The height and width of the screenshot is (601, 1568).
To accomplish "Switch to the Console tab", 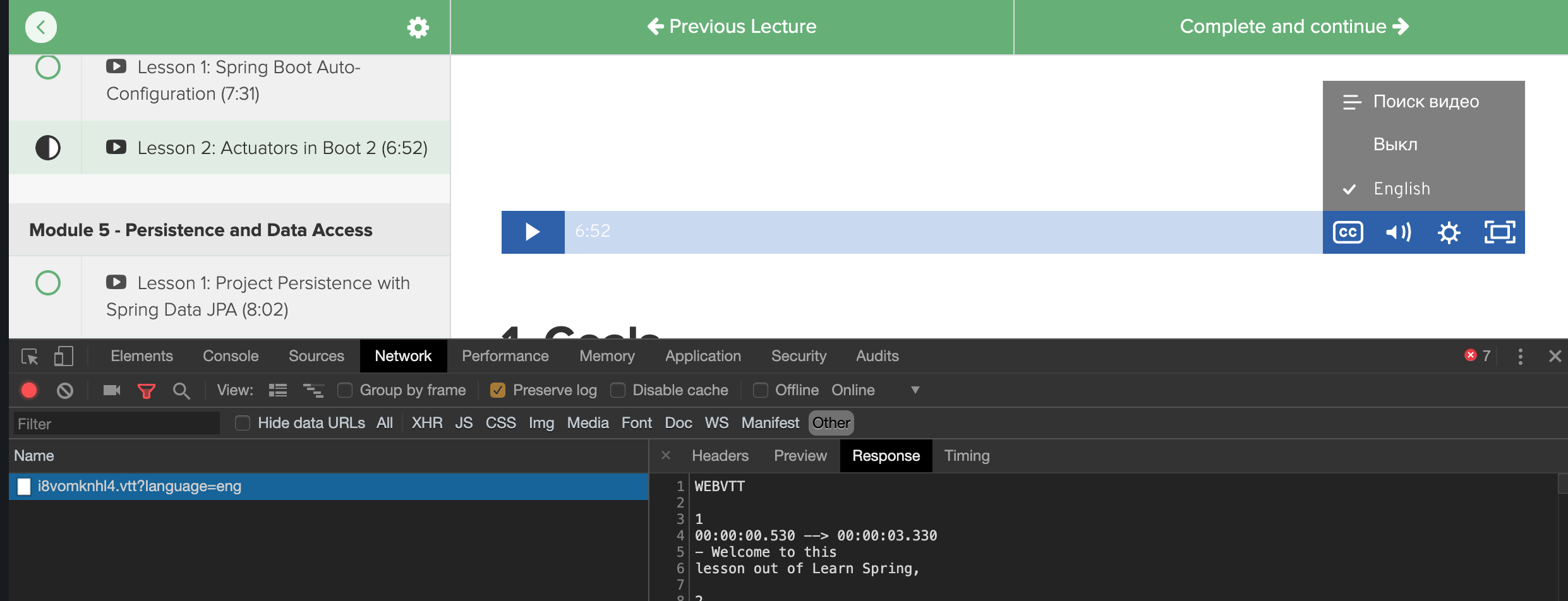I will click(231, 356).
